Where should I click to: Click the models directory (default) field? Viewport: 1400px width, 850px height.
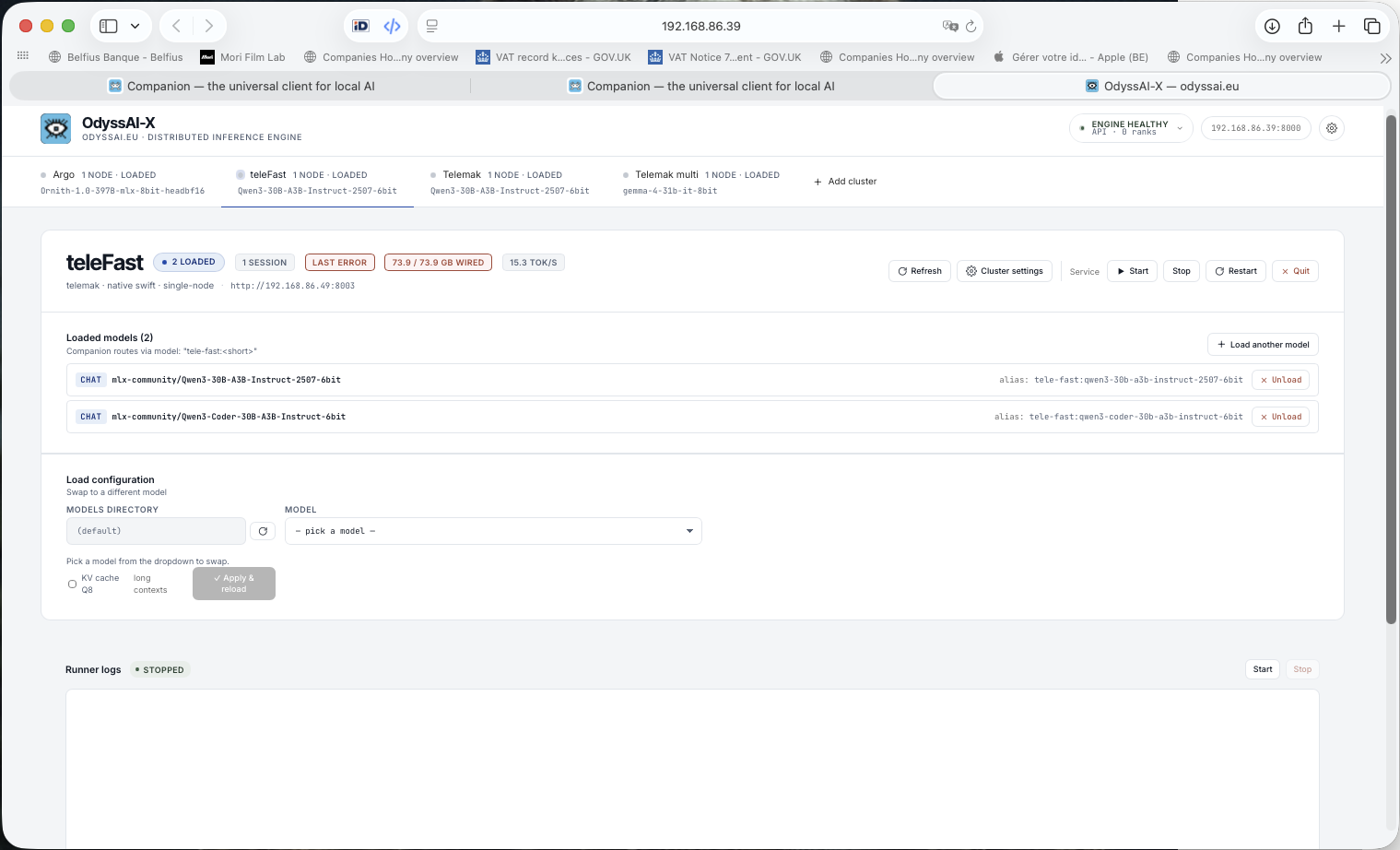click(x=156, y=531)
